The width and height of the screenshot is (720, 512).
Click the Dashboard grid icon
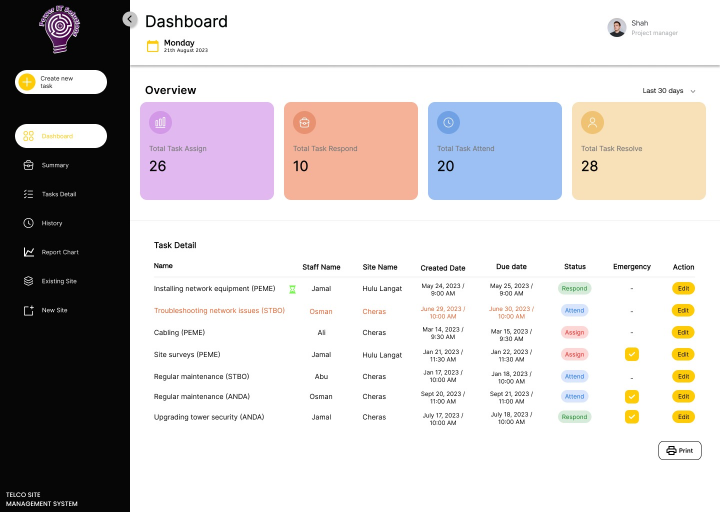pos(28,136)
